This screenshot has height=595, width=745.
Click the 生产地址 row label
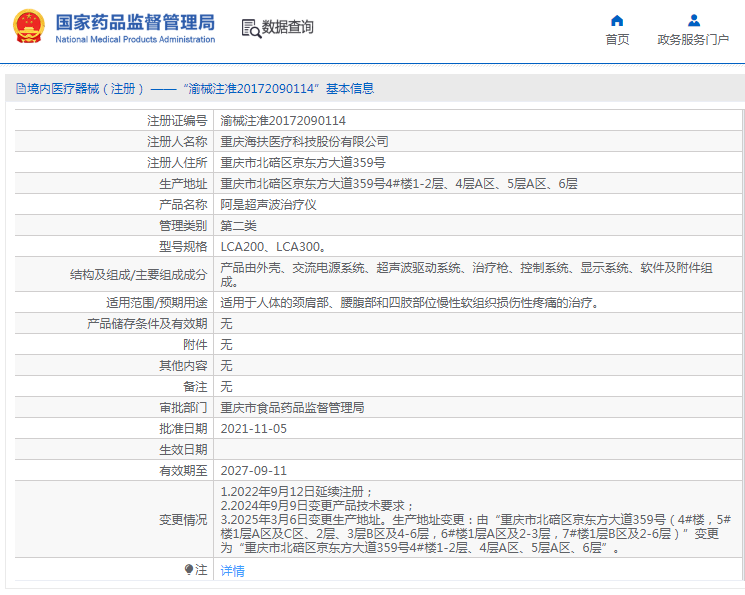tap(183, 183)
